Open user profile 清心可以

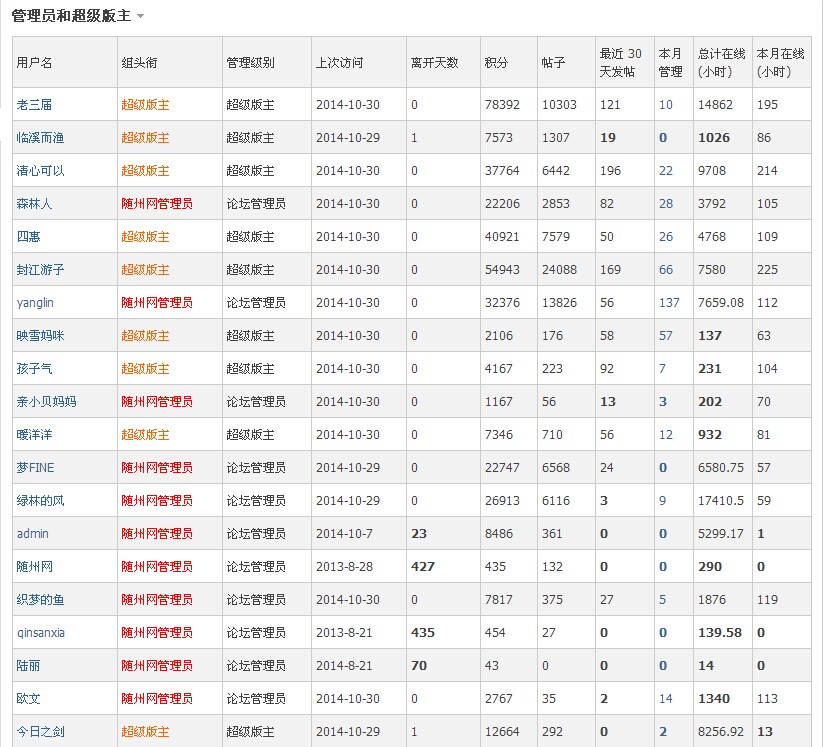pyautogui.click(x=40, y=171)
